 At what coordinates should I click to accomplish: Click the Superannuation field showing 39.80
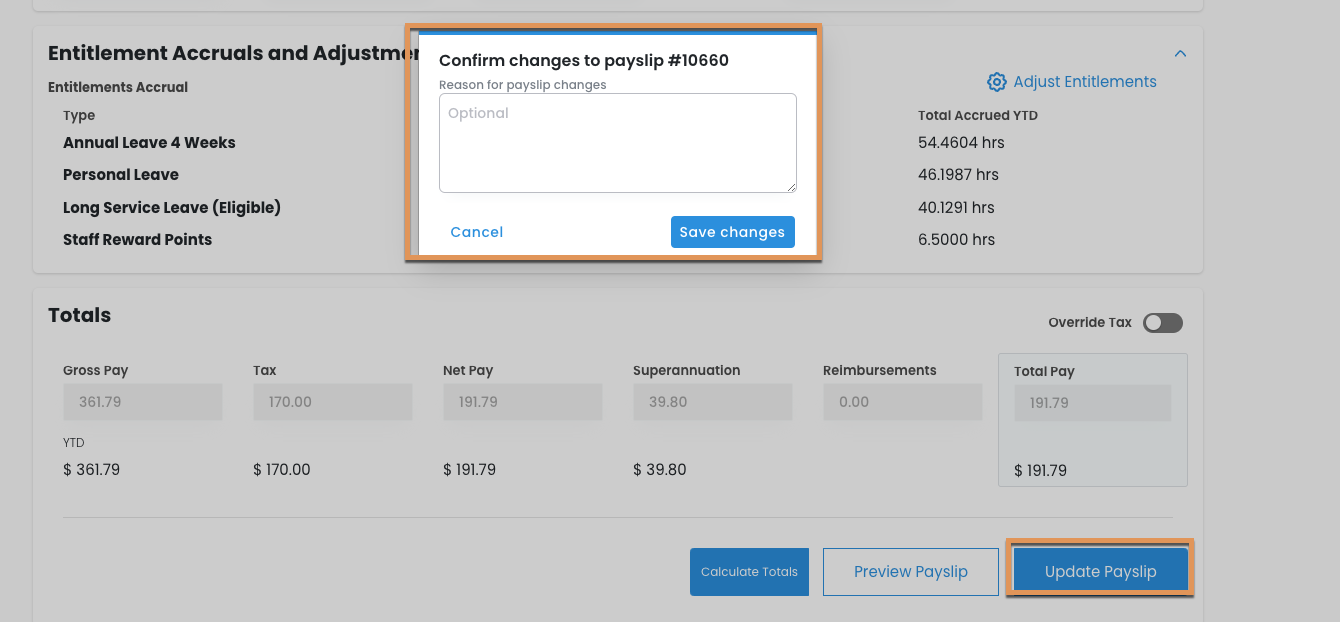712,402
